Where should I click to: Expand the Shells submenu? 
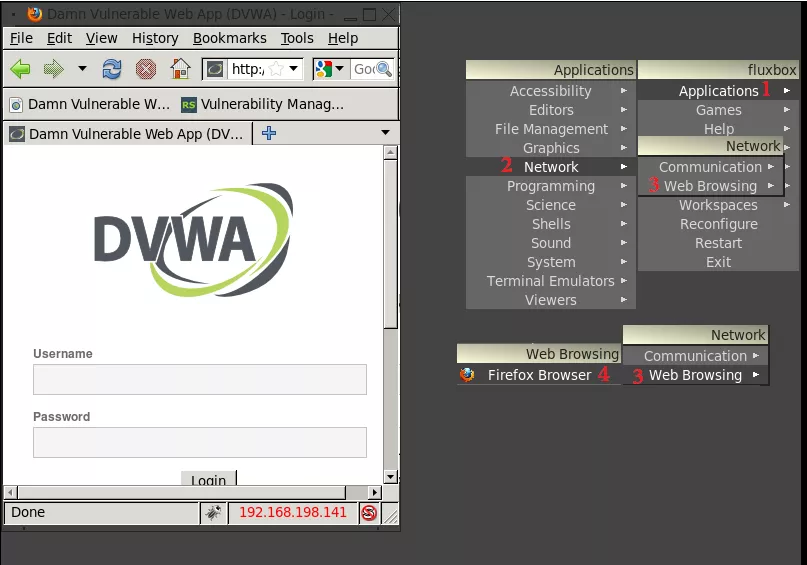click(551, 224)
